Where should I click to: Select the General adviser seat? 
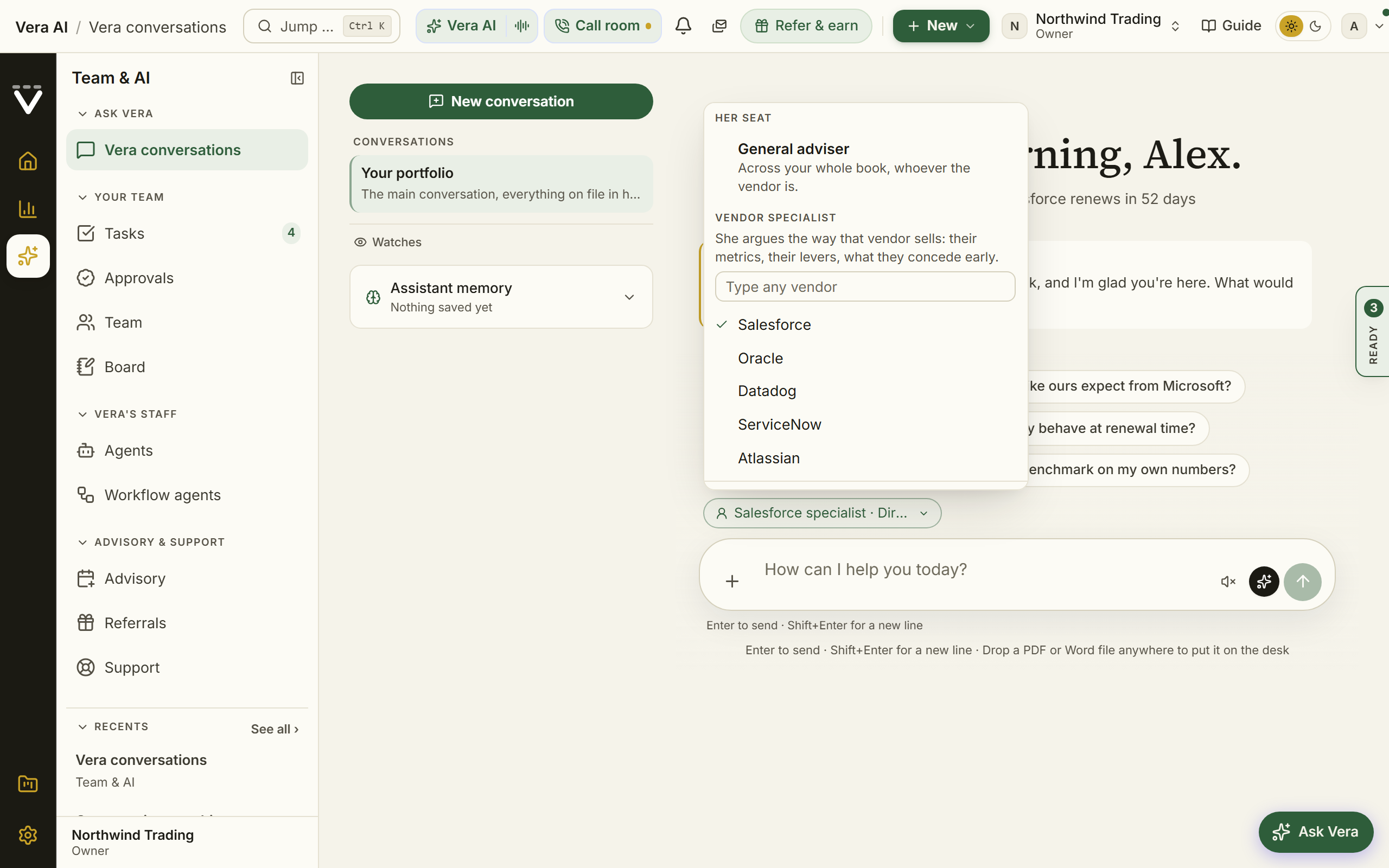pos(865,167)
